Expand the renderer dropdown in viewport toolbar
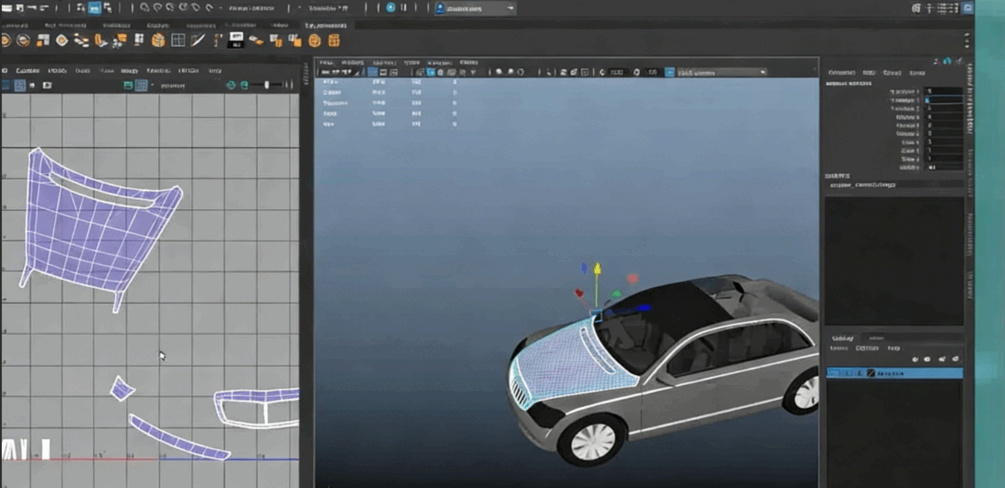Viewport: 1005px width, 488px height. coord(721,72)
